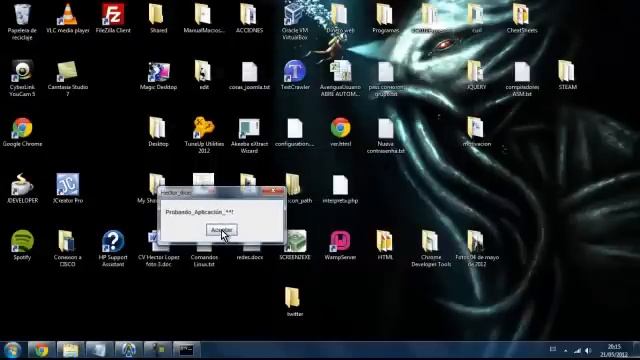
Task: Select cosas_joomla.txt file
Action: pos(249,76)
